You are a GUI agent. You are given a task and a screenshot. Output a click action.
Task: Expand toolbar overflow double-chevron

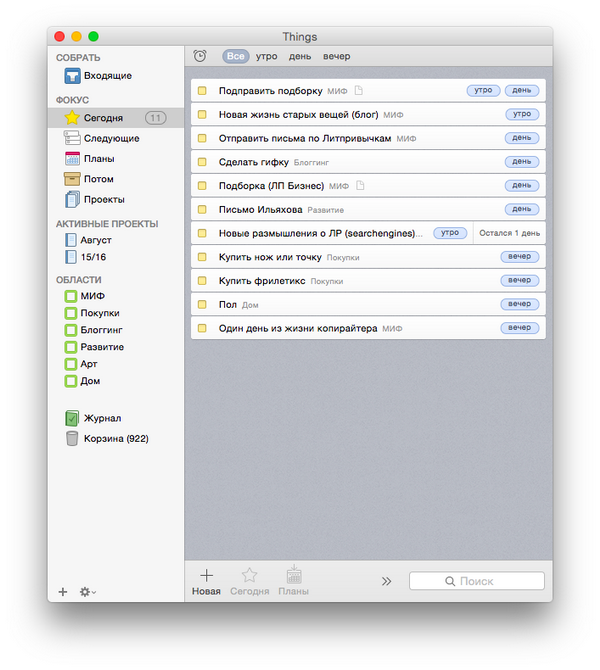(386, 581)
